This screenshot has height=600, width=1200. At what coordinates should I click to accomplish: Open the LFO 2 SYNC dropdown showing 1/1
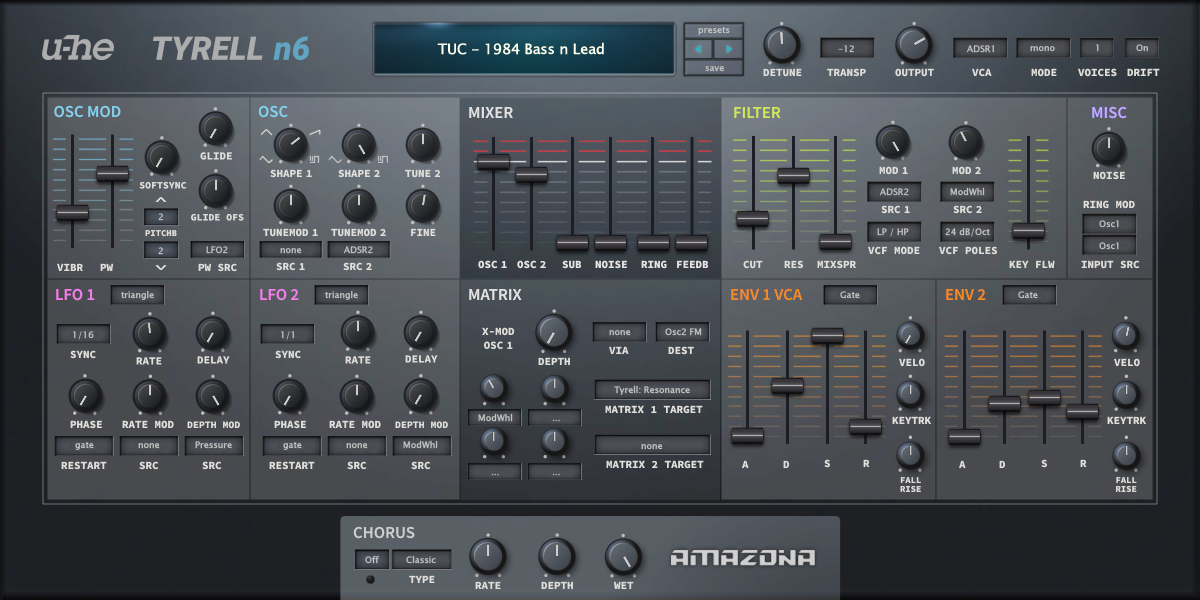(287, 334)
